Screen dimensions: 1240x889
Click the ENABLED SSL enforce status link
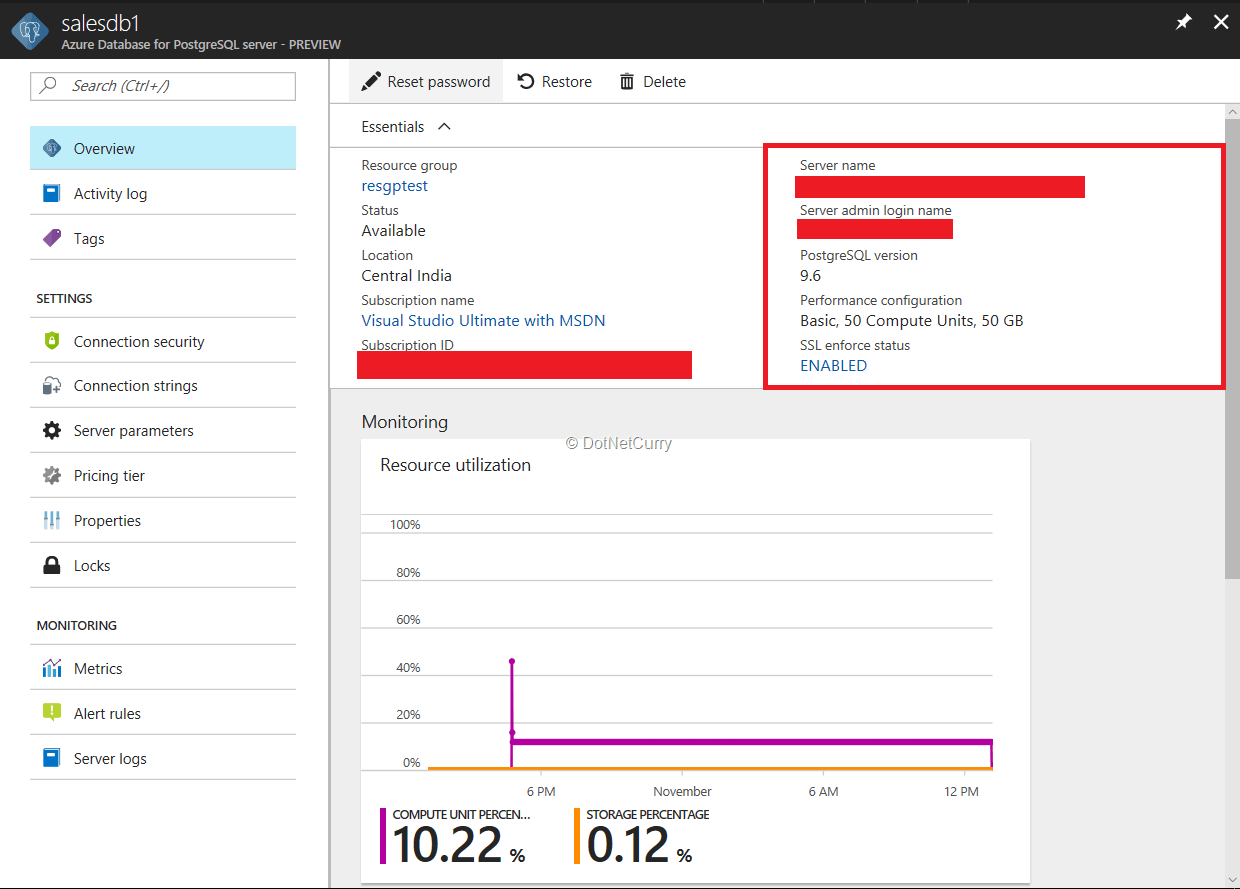834,365
